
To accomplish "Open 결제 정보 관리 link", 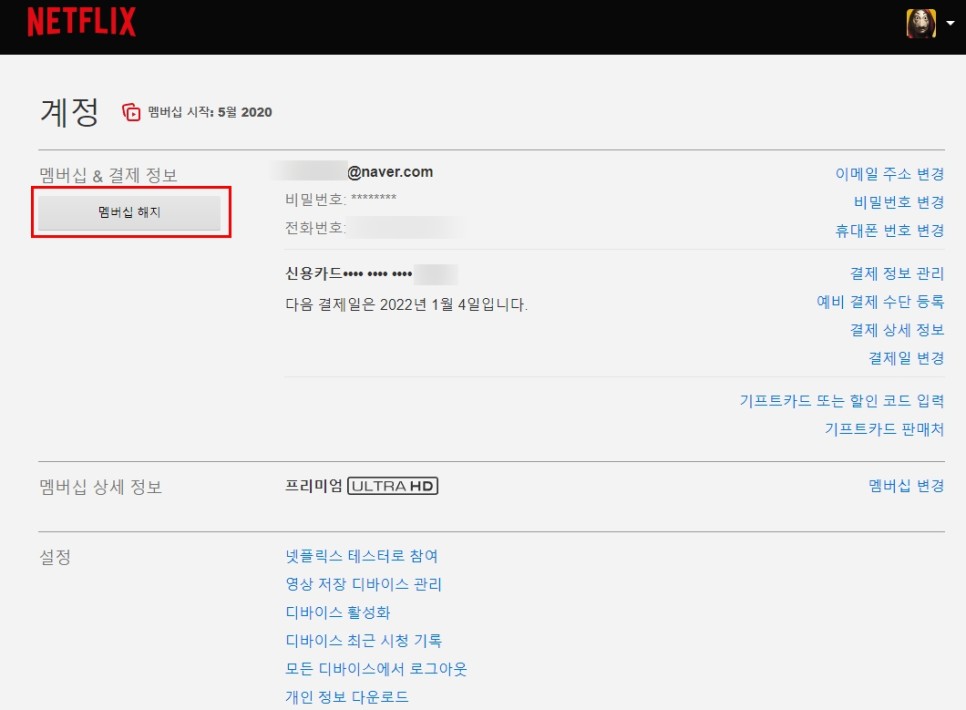I will coord(897,273).
